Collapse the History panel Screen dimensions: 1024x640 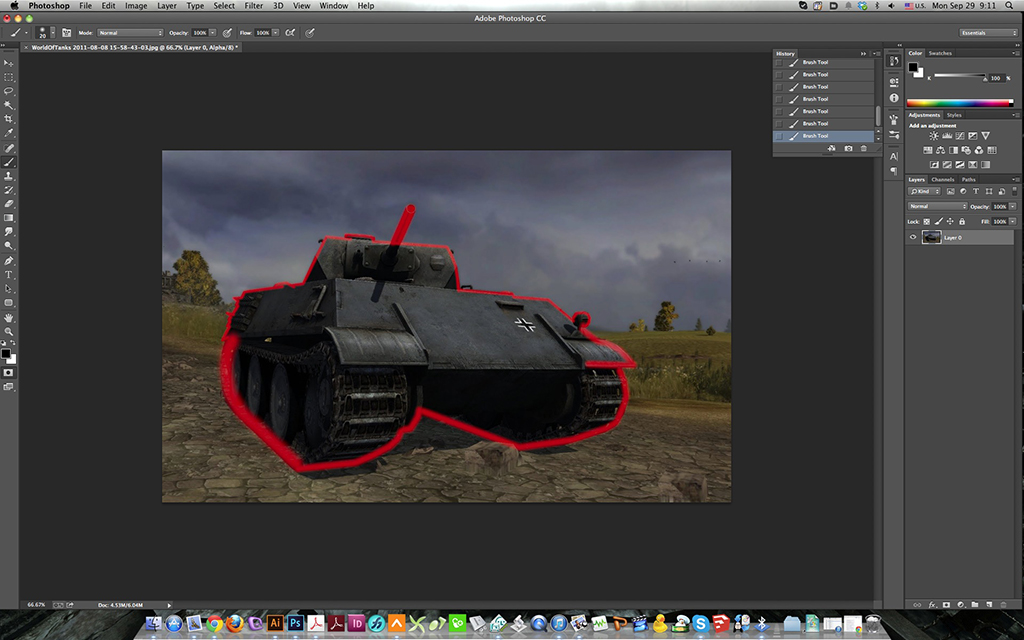(x=863, y=54)
